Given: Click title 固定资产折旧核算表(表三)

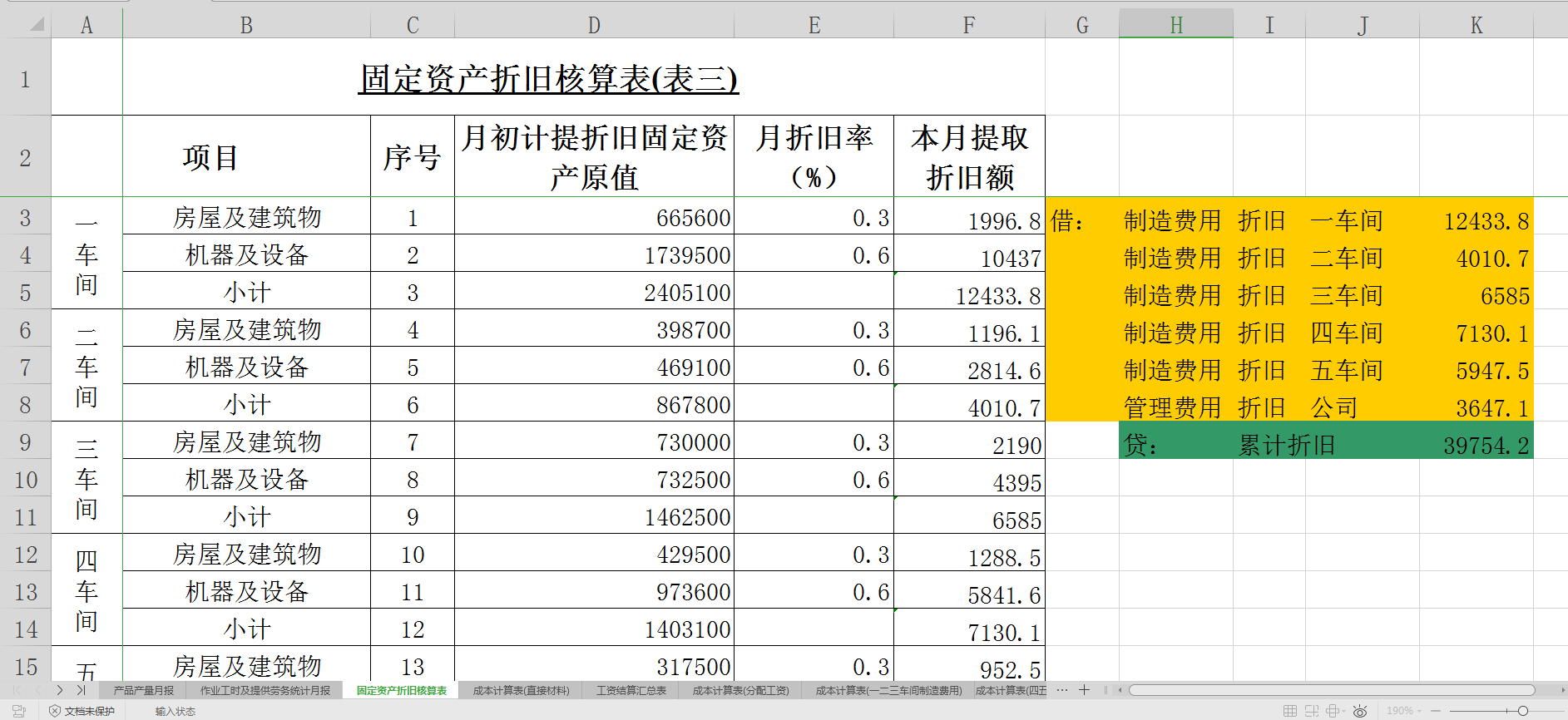Looking at the screenshot, I should click(548, 79).
